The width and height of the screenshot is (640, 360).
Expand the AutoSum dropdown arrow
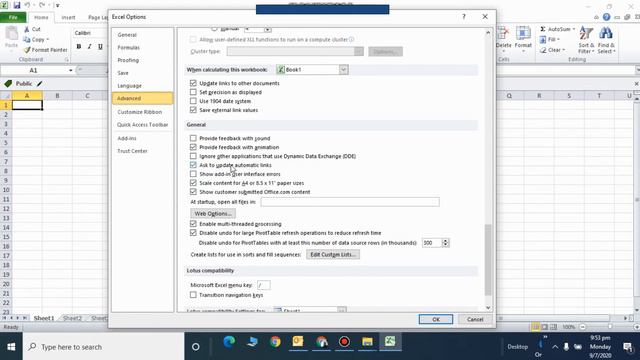[573, 29]
